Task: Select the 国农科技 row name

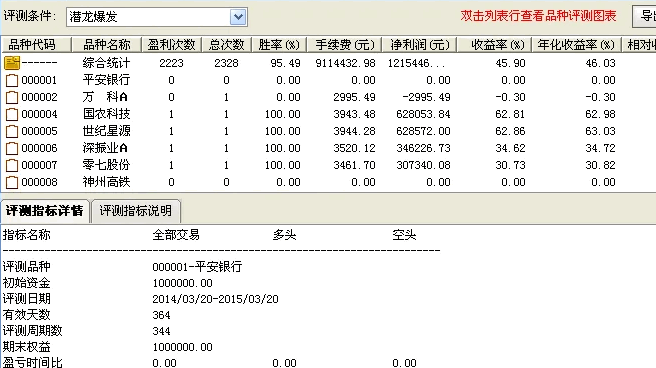Action: (x=106, y=114)
